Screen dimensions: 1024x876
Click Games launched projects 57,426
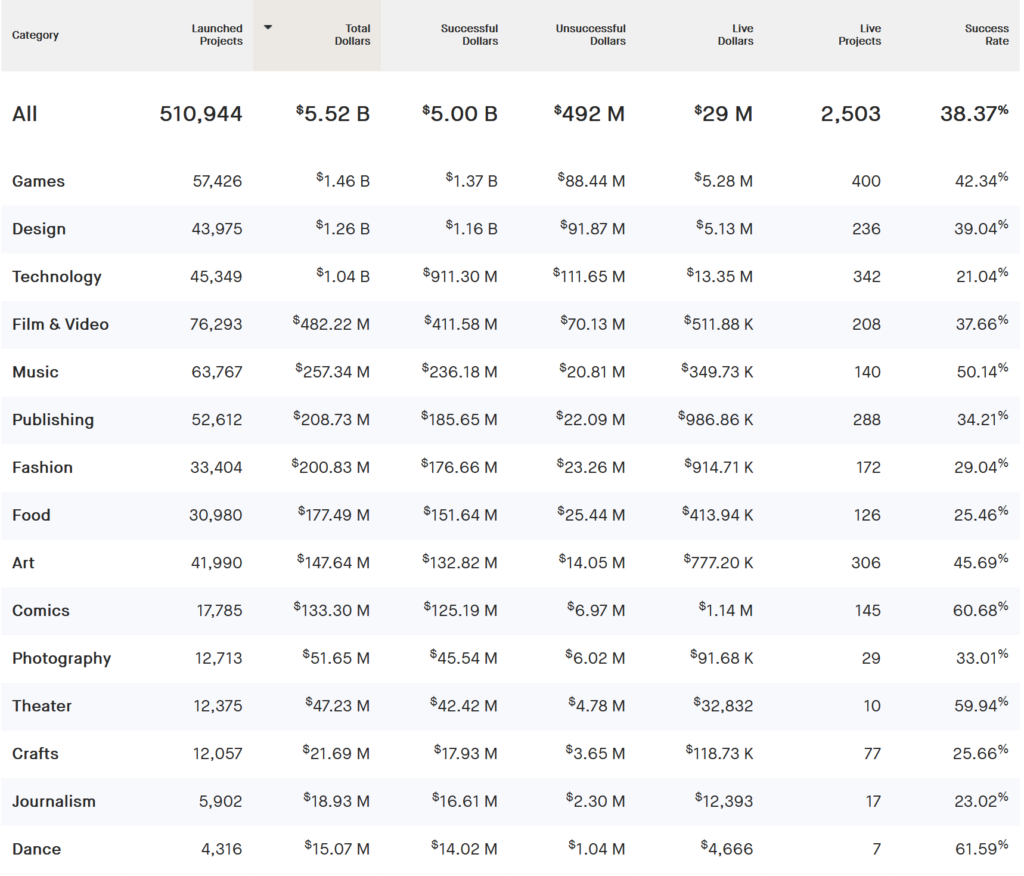point(217,181)
